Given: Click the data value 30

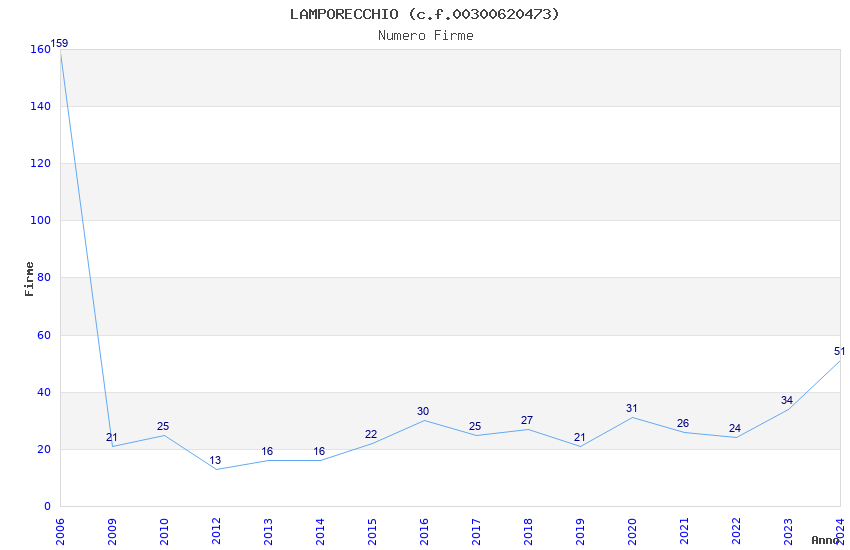Looking at the screenshot, I should [423, 412].
